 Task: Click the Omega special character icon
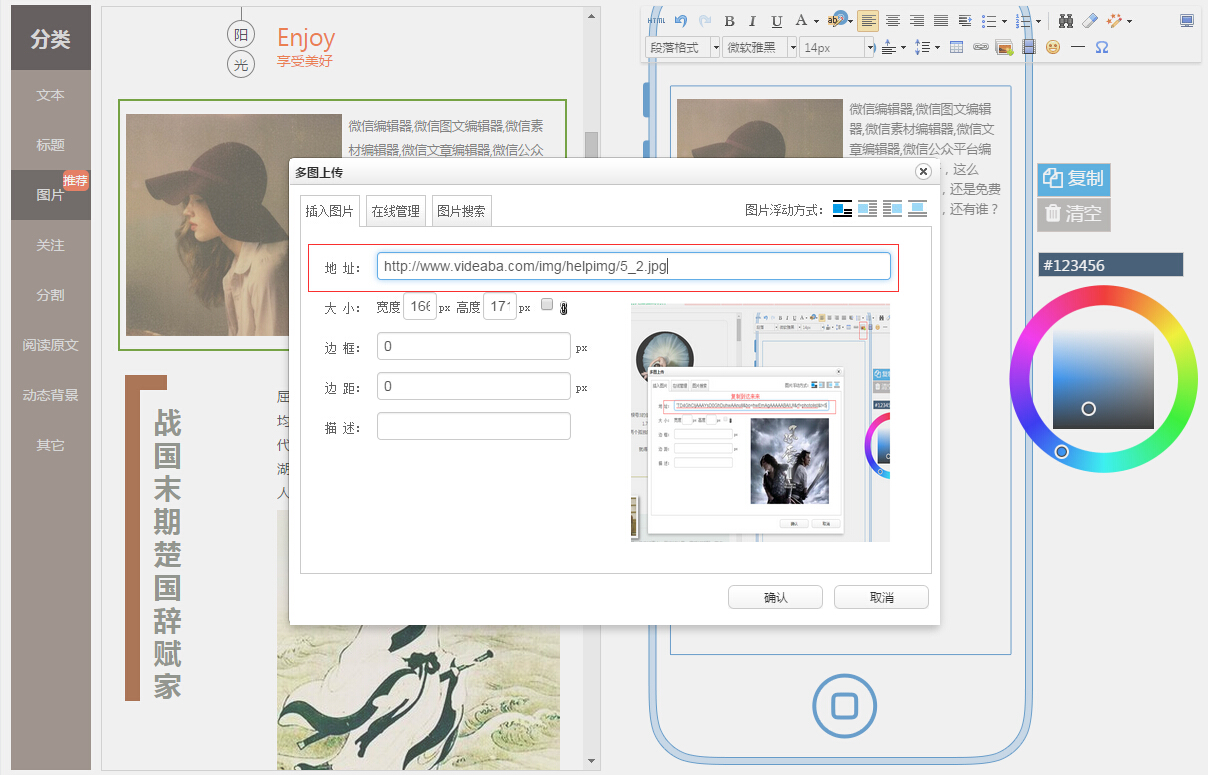pos(1102,47)
